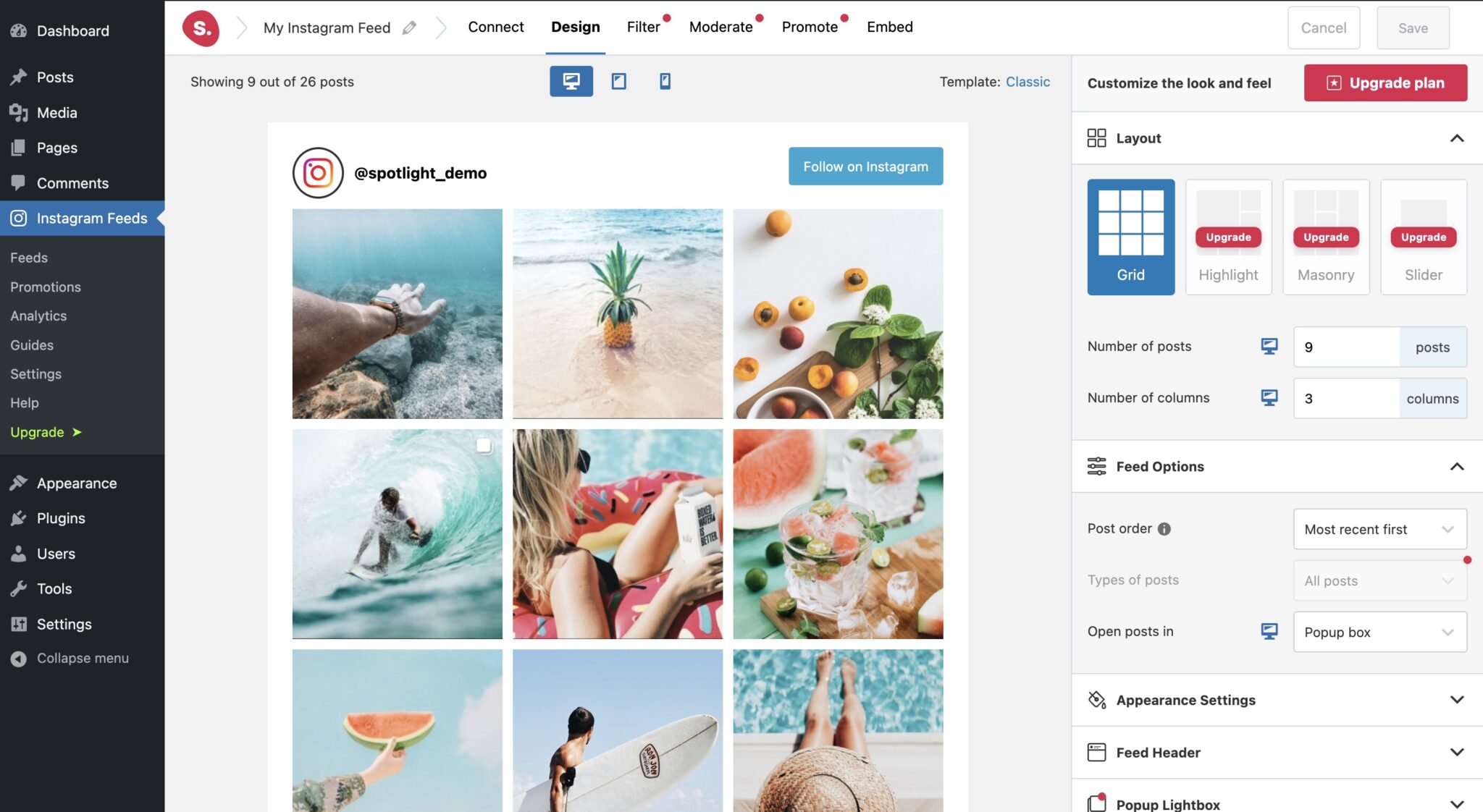Click the Plugins plug icon
The width and height of the screenshot is (1483, 812).
point(19,518)
